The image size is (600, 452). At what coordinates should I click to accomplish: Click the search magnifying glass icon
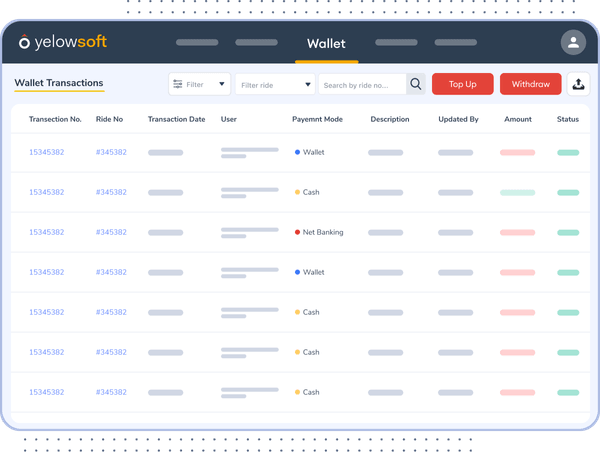(x=416, y=85)
